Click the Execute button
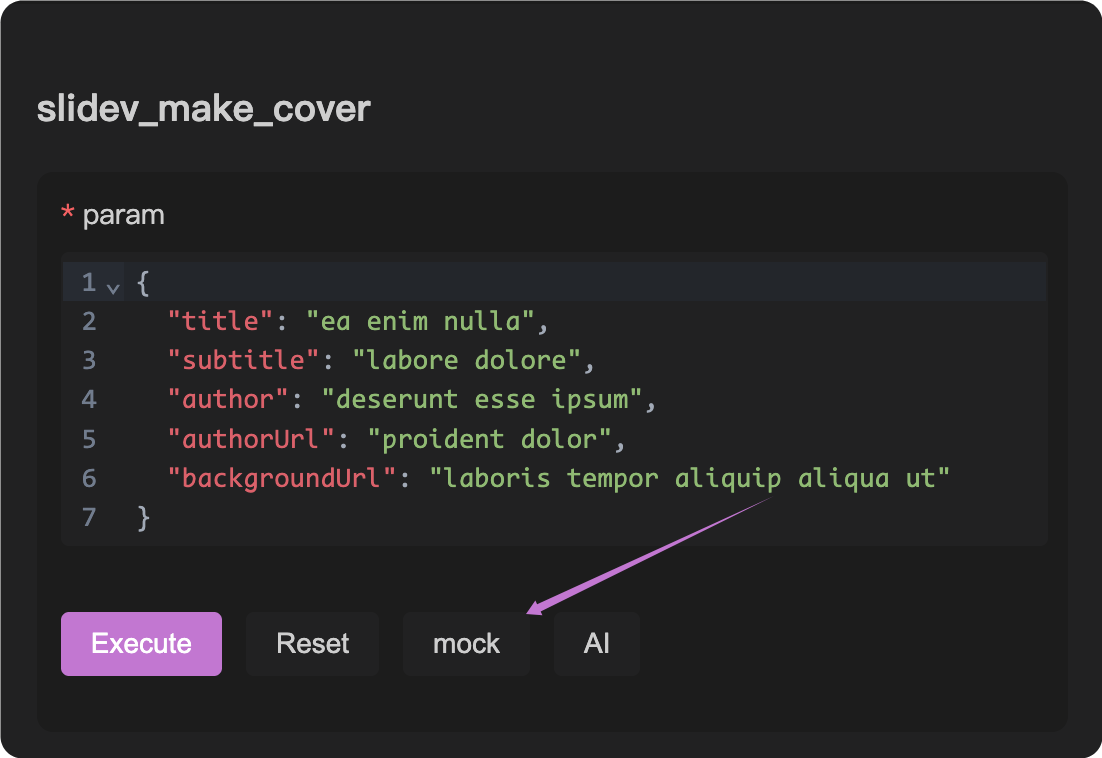 click(141, 643)
